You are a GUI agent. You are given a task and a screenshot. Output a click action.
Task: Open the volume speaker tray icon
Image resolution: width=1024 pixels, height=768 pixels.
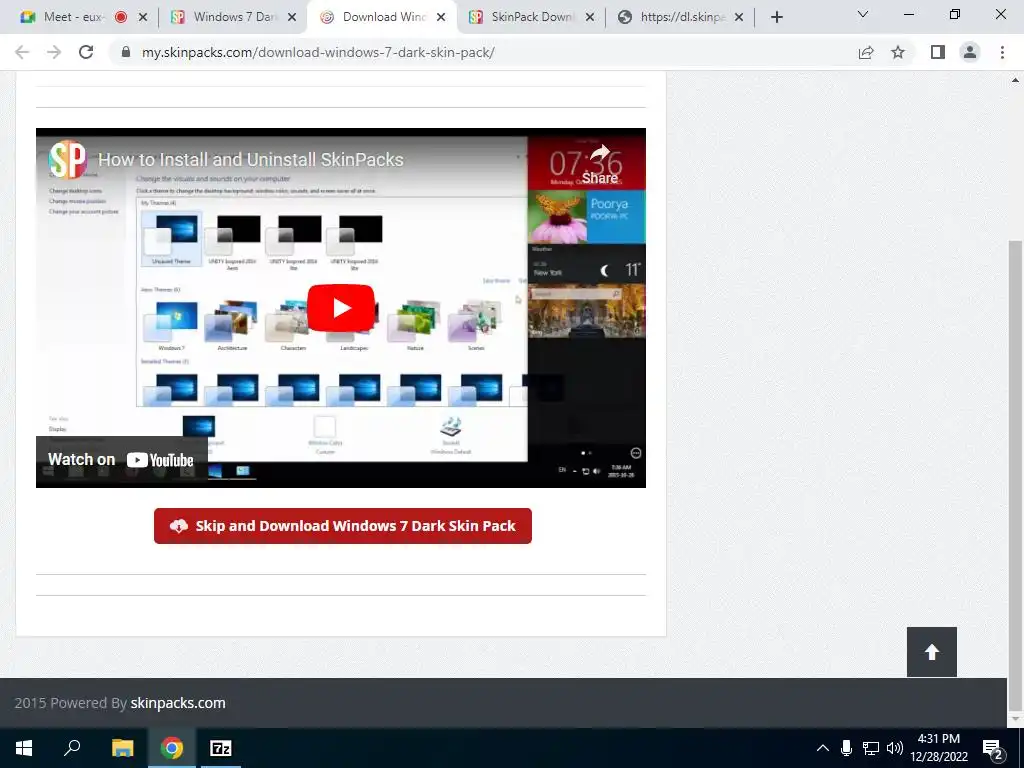click(x=894, y=748)
